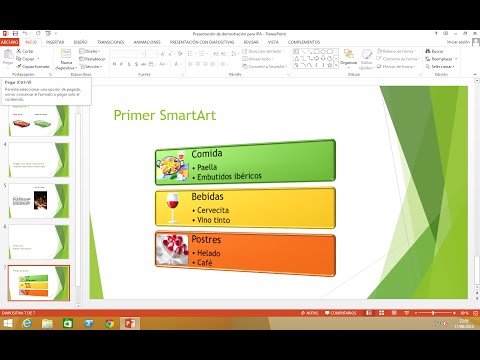
Task: Click Copiar formato paintbrush
Action: [33, 66]
